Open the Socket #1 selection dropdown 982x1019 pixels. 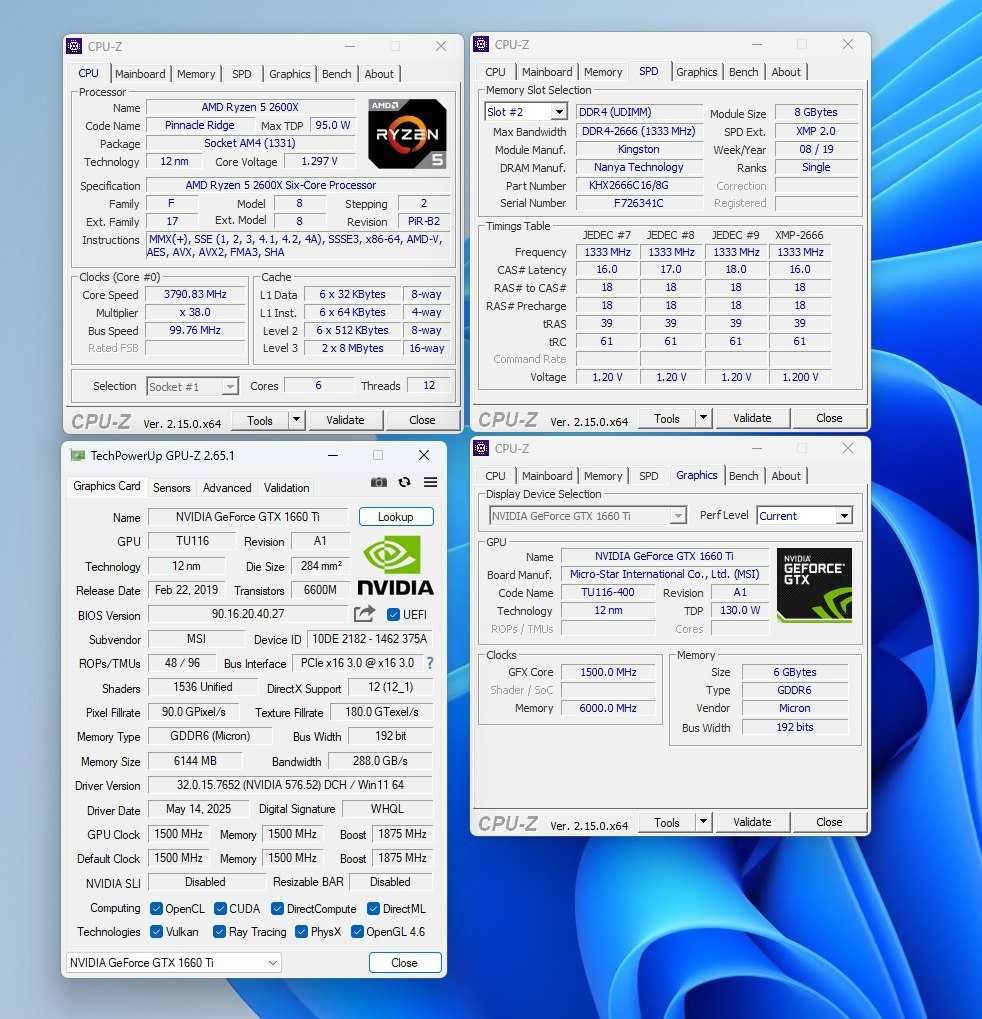tap(229, 387)
